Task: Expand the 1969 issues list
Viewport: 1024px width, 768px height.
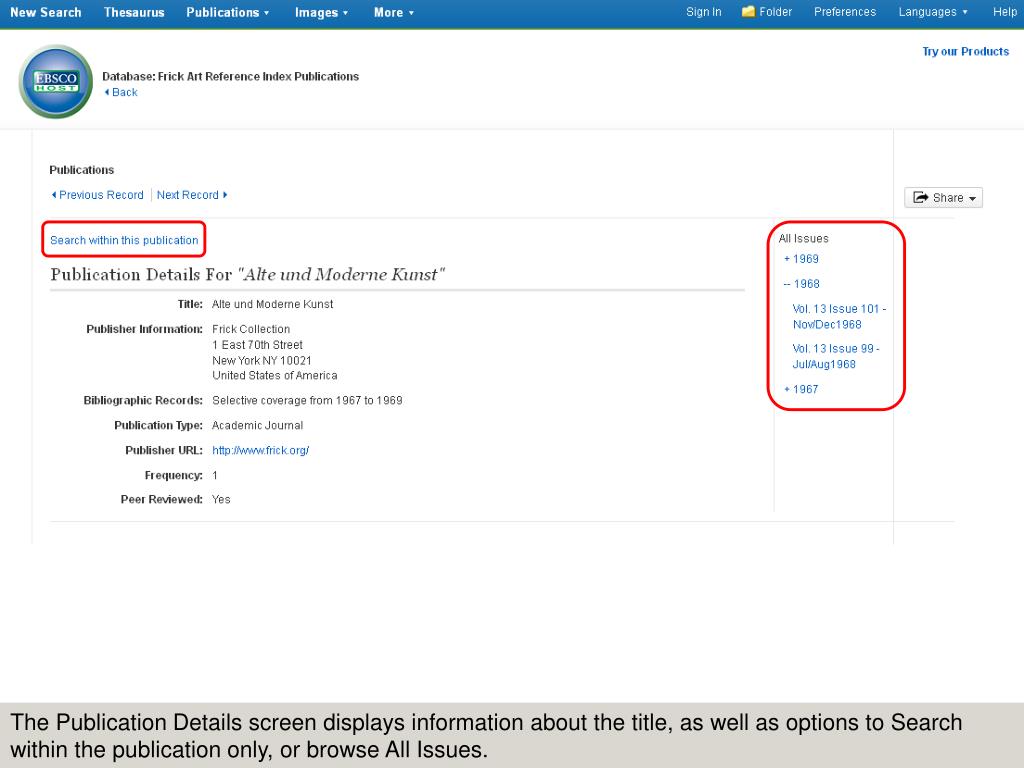Action: pyautogui.click(x=801, y=259)
